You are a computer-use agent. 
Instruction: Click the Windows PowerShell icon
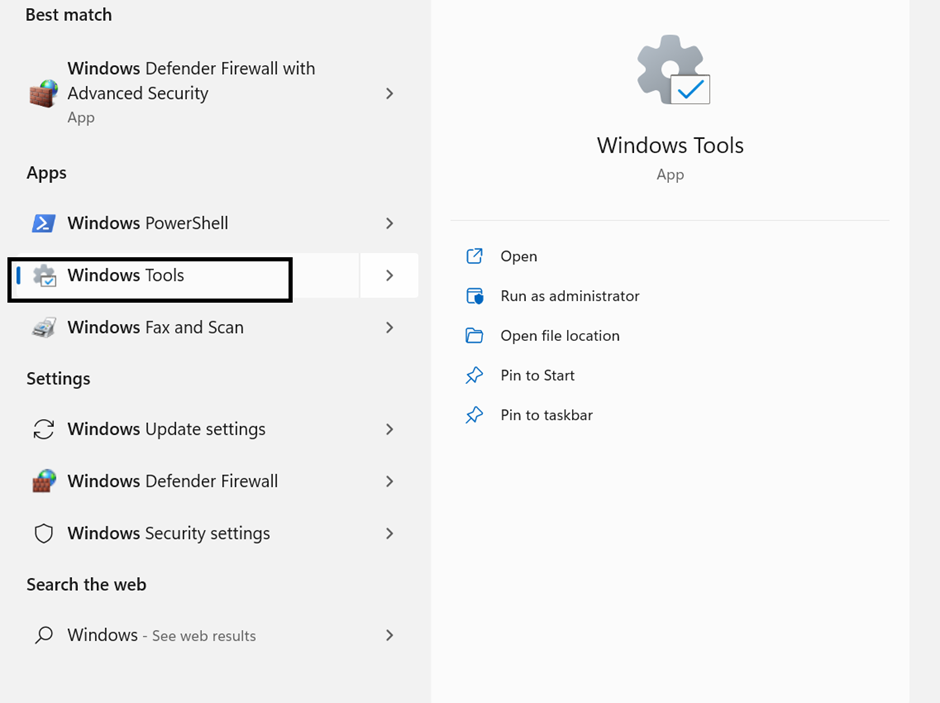(44, 223)
